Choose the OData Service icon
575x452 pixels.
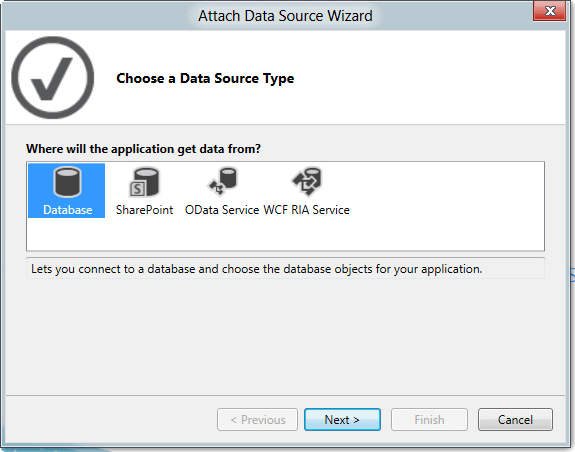click(223, 181)
